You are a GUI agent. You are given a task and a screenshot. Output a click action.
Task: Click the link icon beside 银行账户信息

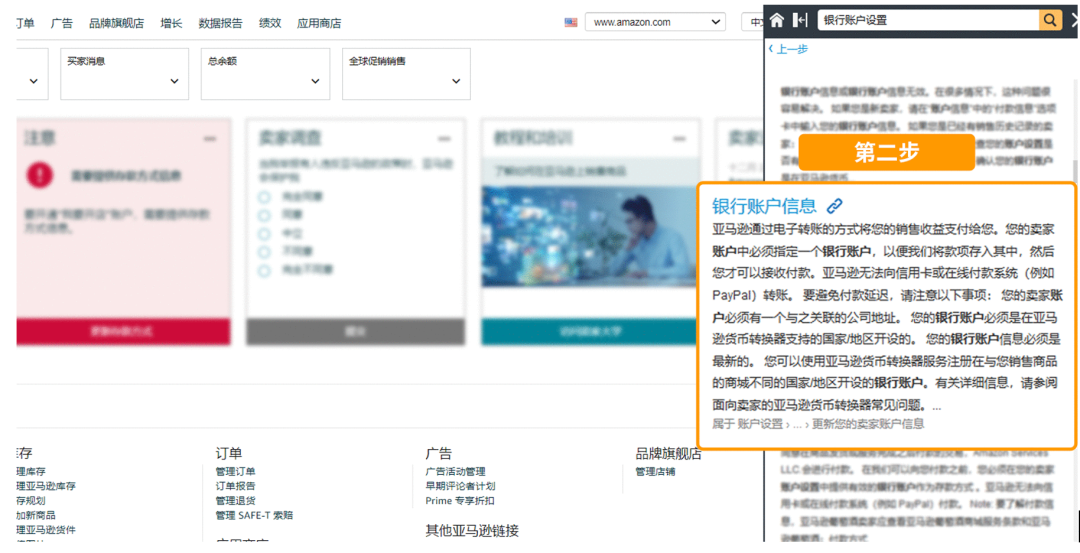tap(834, 206)
